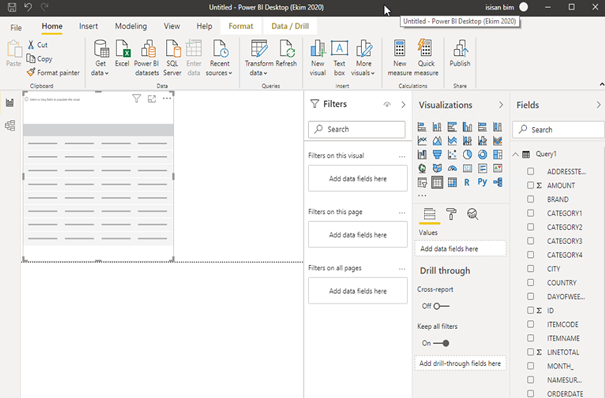605x398 pixels.
Task: Switch to Report view in left sidebar
Action: (10, 103)
